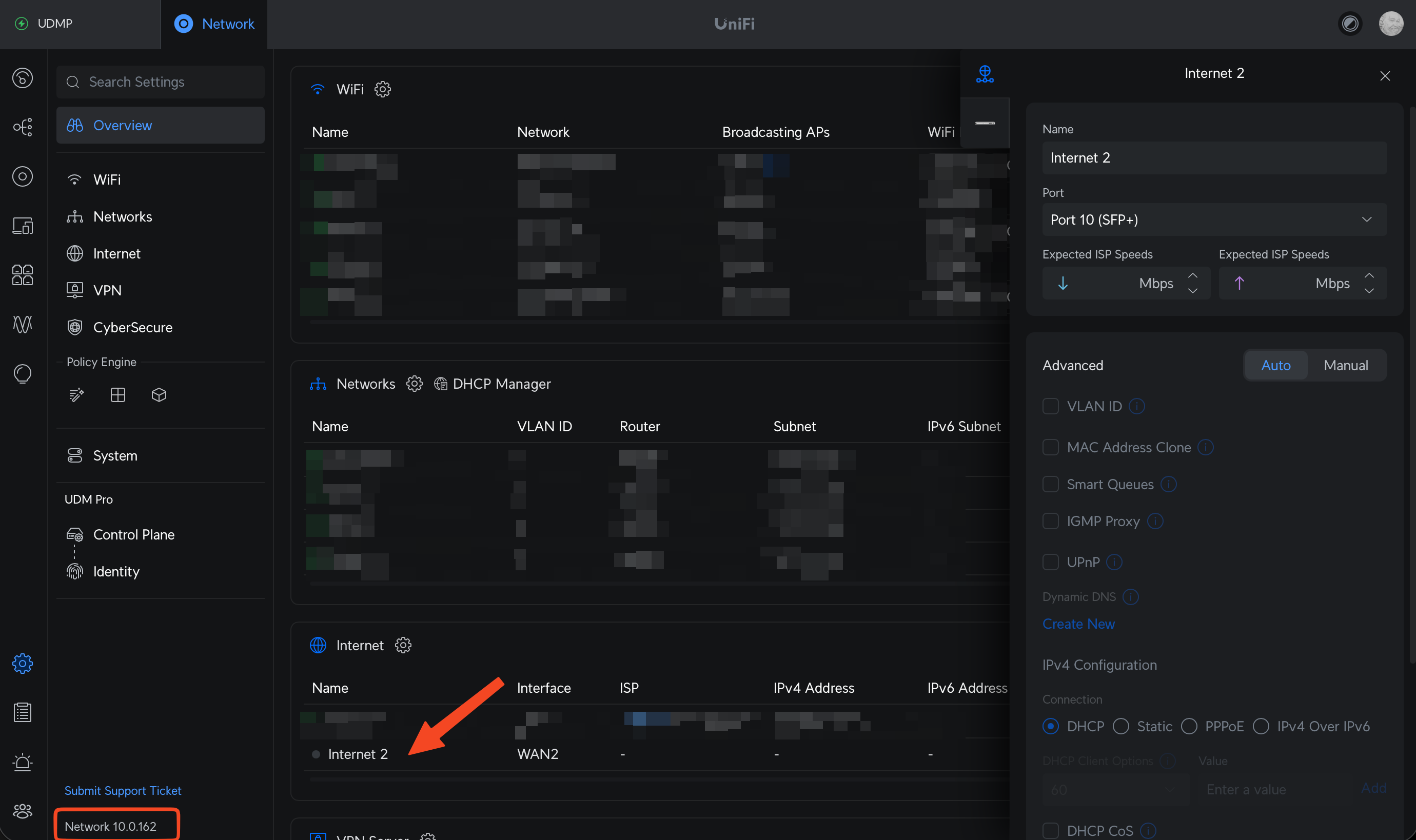Image resolution: width=1416 pixels, height=840 pixels.
Task: Click the Search Settings field
Action: (x=161, y=82)
